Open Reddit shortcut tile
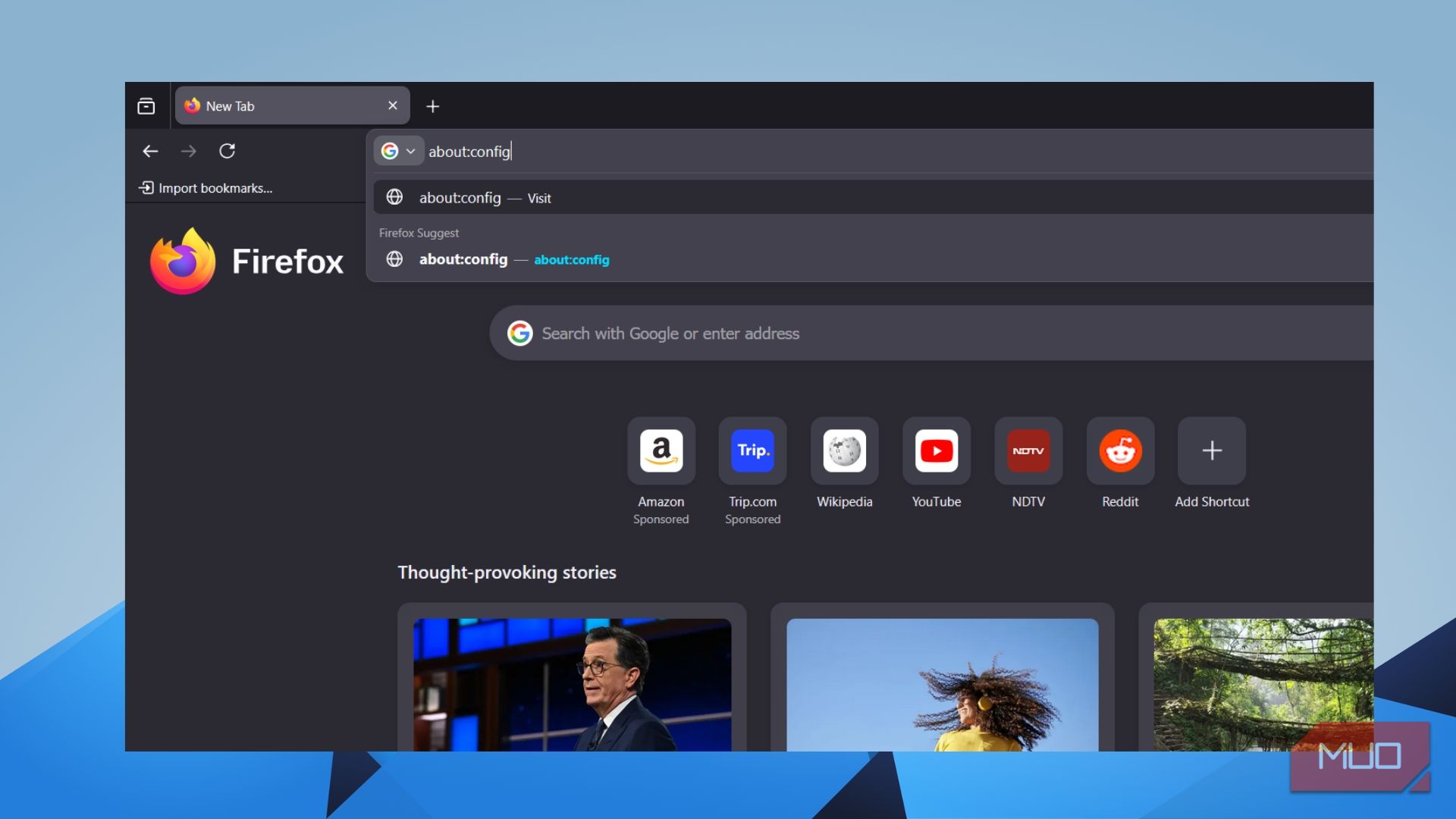1456x819 pixels. (x=1120, y=450)
